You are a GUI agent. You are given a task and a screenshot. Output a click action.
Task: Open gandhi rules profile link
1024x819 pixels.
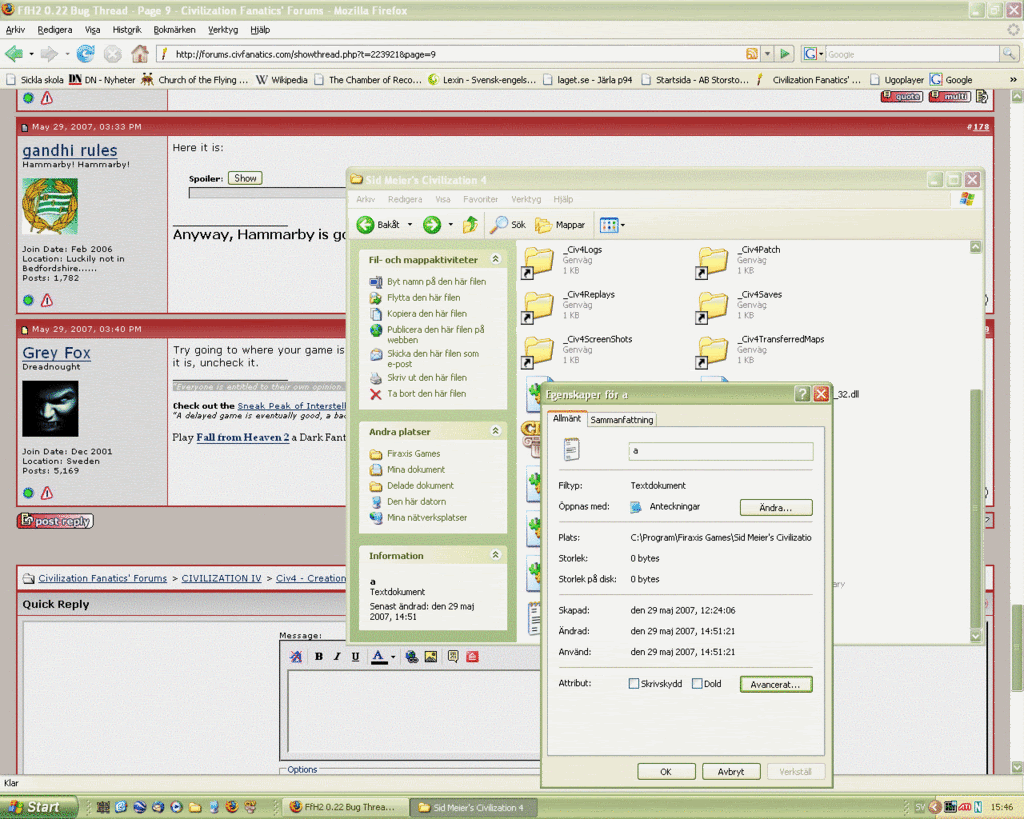point(70,150)
